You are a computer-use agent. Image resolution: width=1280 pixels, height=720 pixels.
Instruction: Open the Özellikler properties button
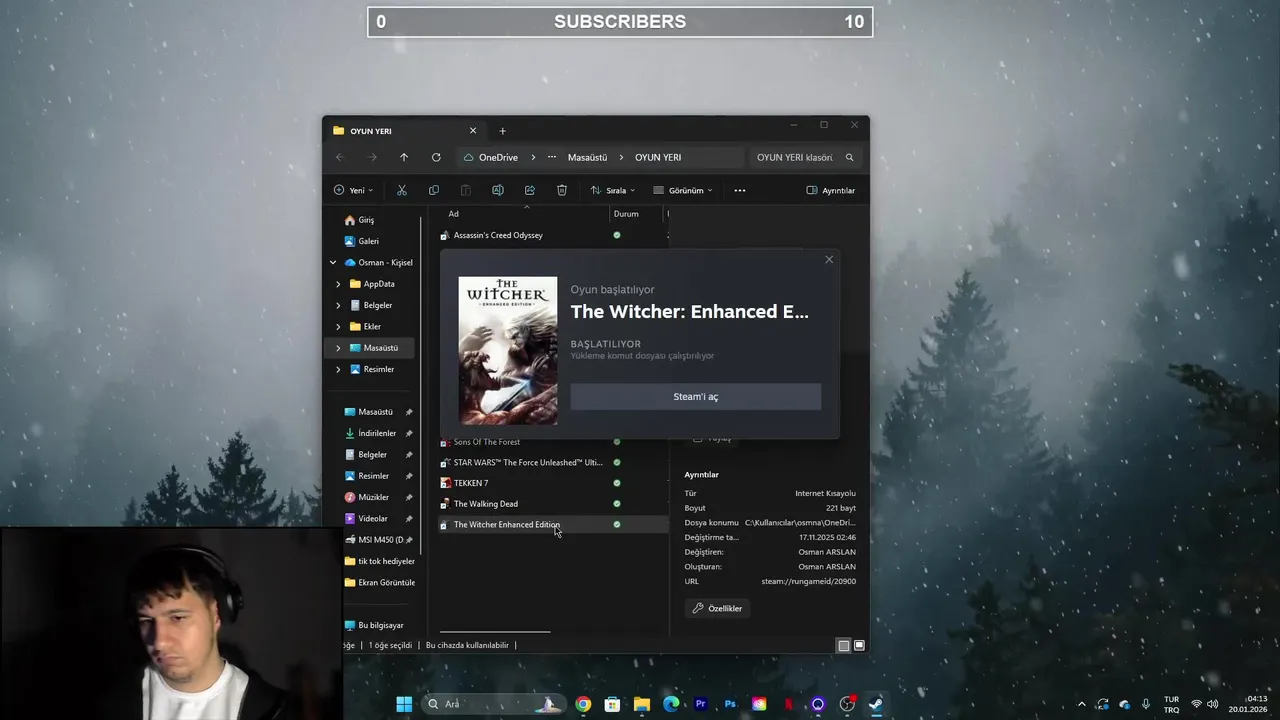pos(717,608)
